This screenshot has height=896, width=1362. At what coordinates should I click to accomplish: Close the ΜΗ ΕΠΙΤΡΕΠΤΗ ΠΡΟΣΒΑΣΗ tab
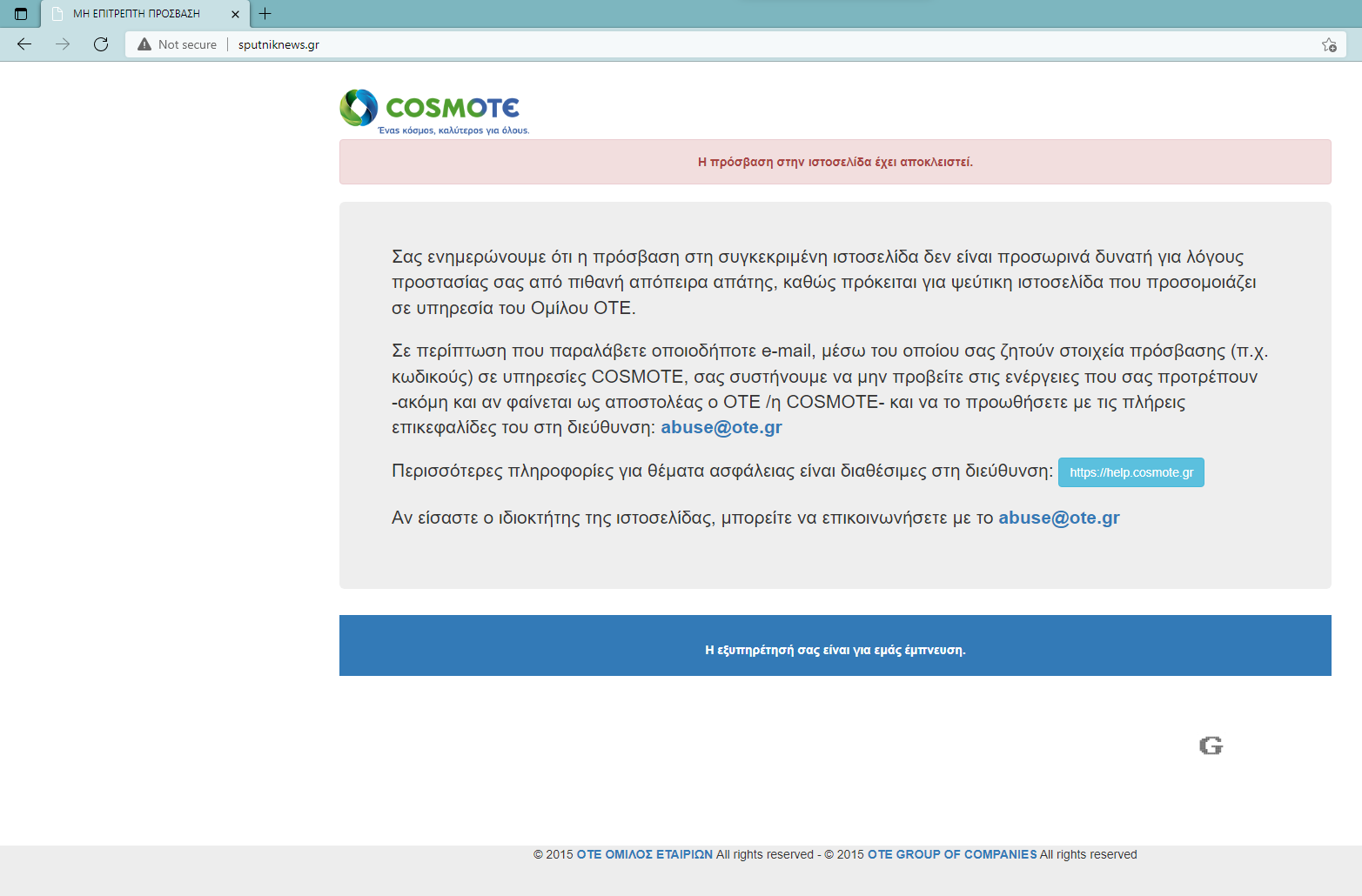(x=235, y=14)
